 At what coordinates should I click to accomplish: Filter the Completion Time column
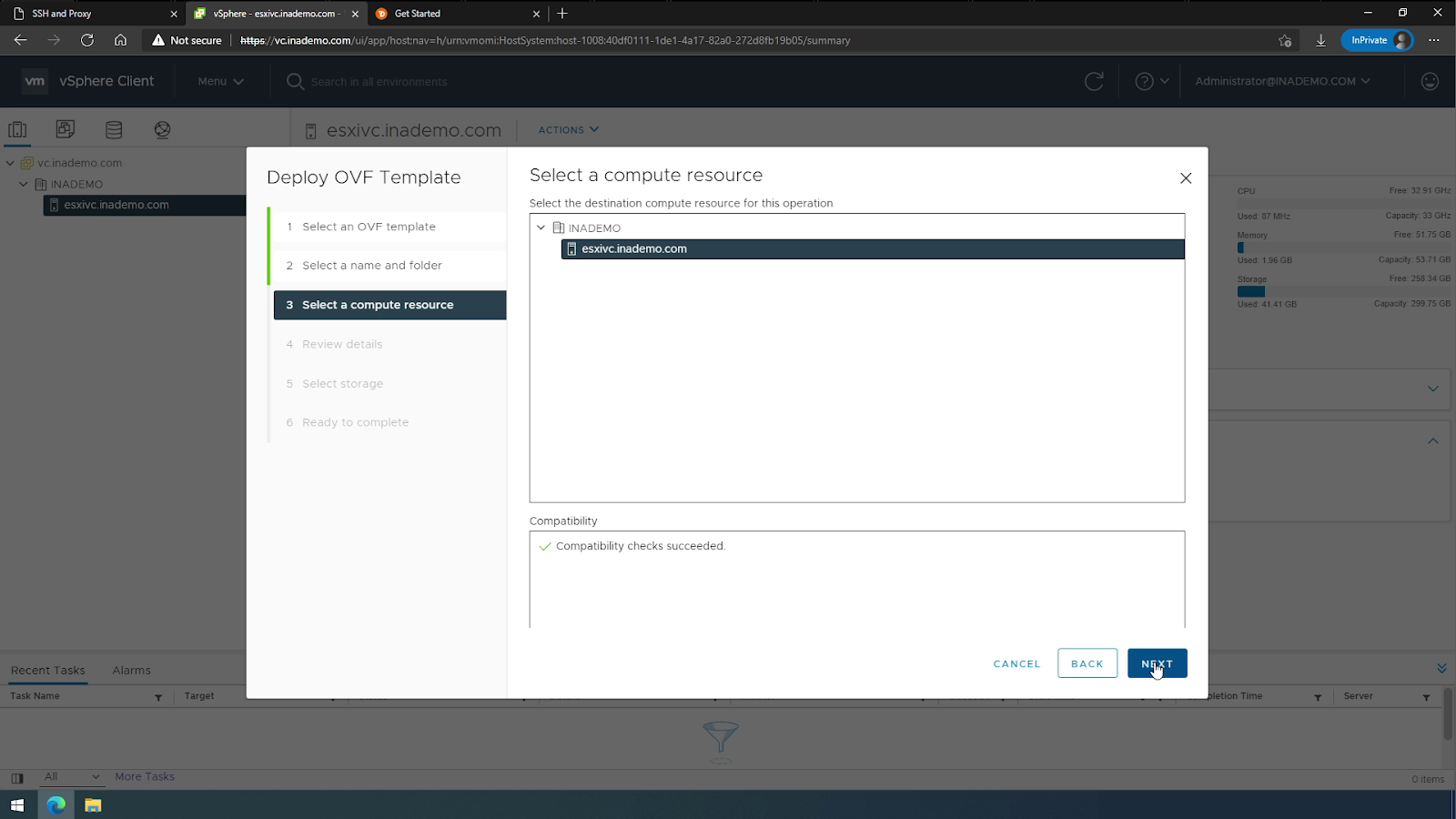[x=1318, y=697]
